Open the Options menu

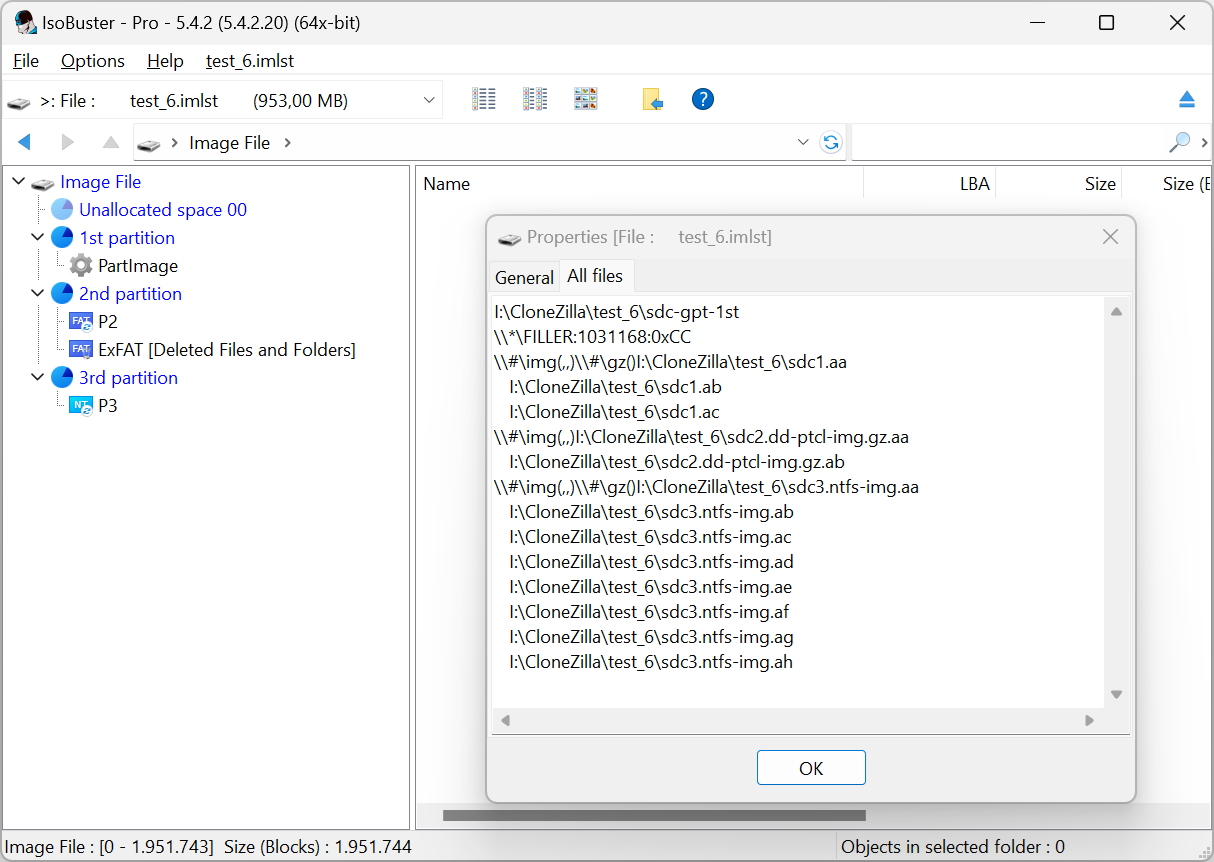(93, 61)
